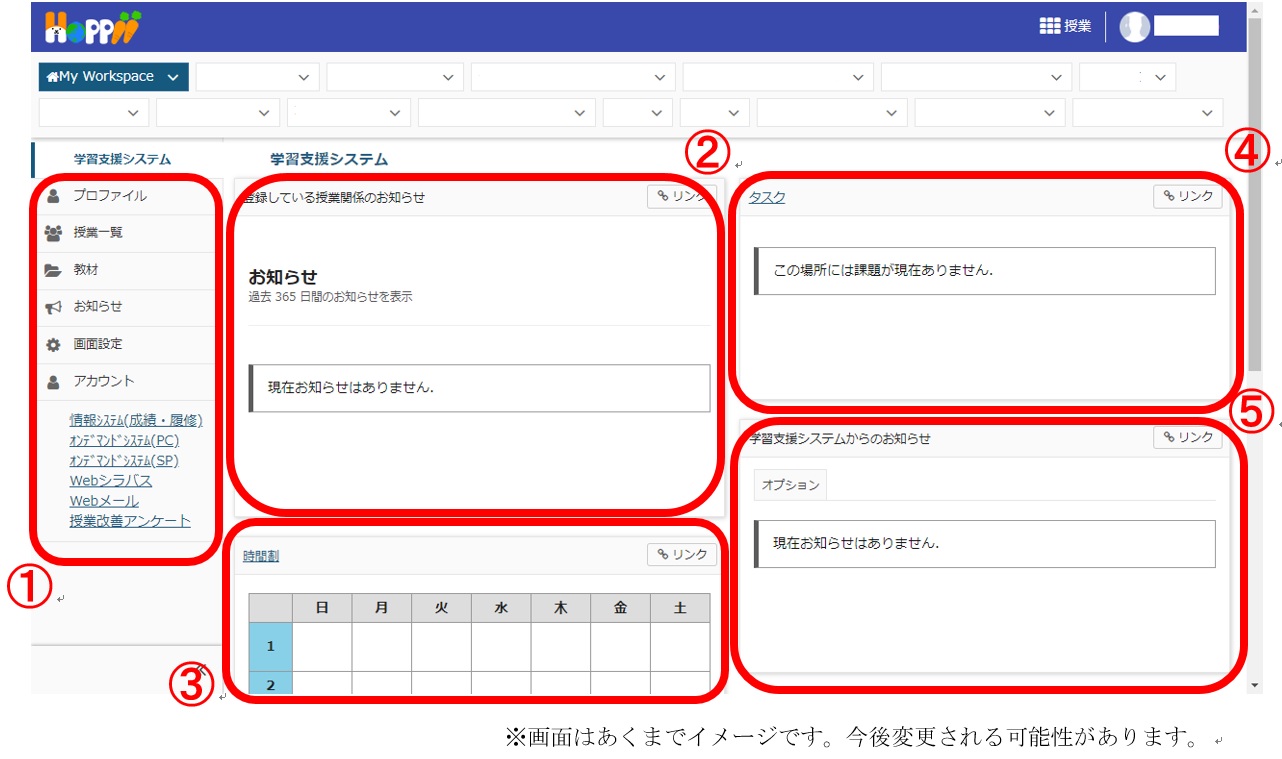Click リンク button in タスク panel
1282x759 pixels.
(1187, 197)
